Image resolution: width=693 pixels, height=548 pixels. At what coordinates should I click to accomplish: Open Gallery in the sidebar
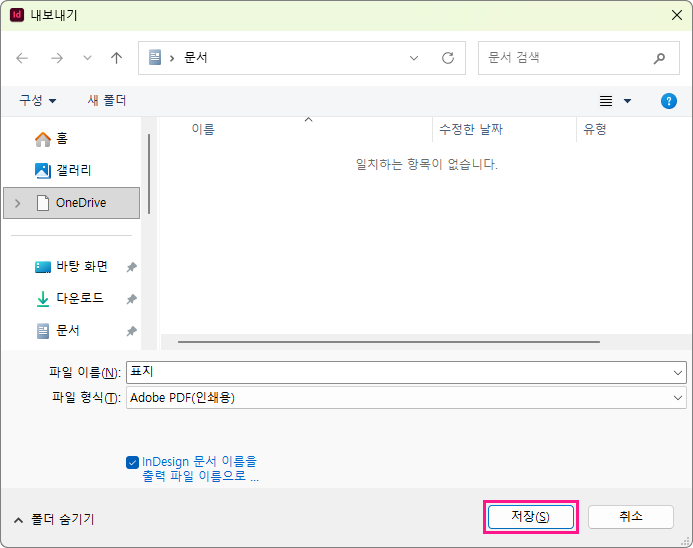tap(73, 171)
